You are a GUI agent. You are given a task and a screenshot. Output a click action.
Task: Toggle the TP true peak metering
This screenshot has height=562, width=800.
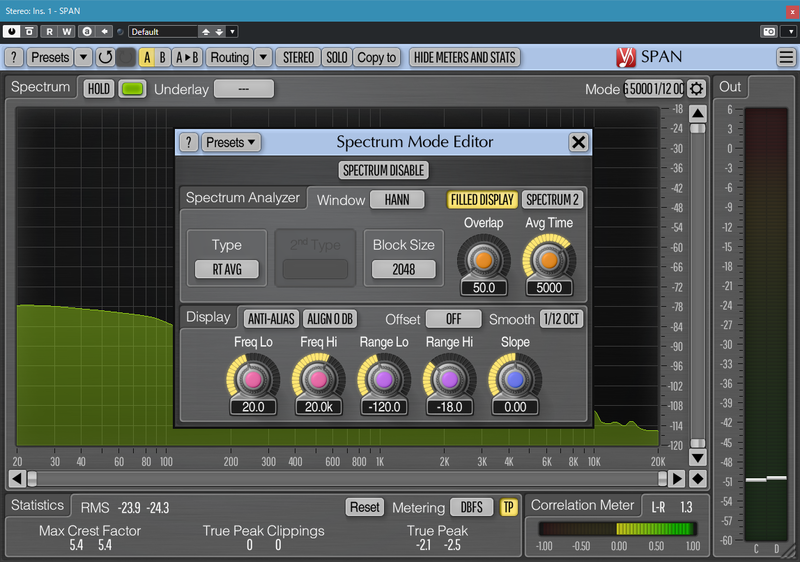pyautogui.click(x=509, y=507)
